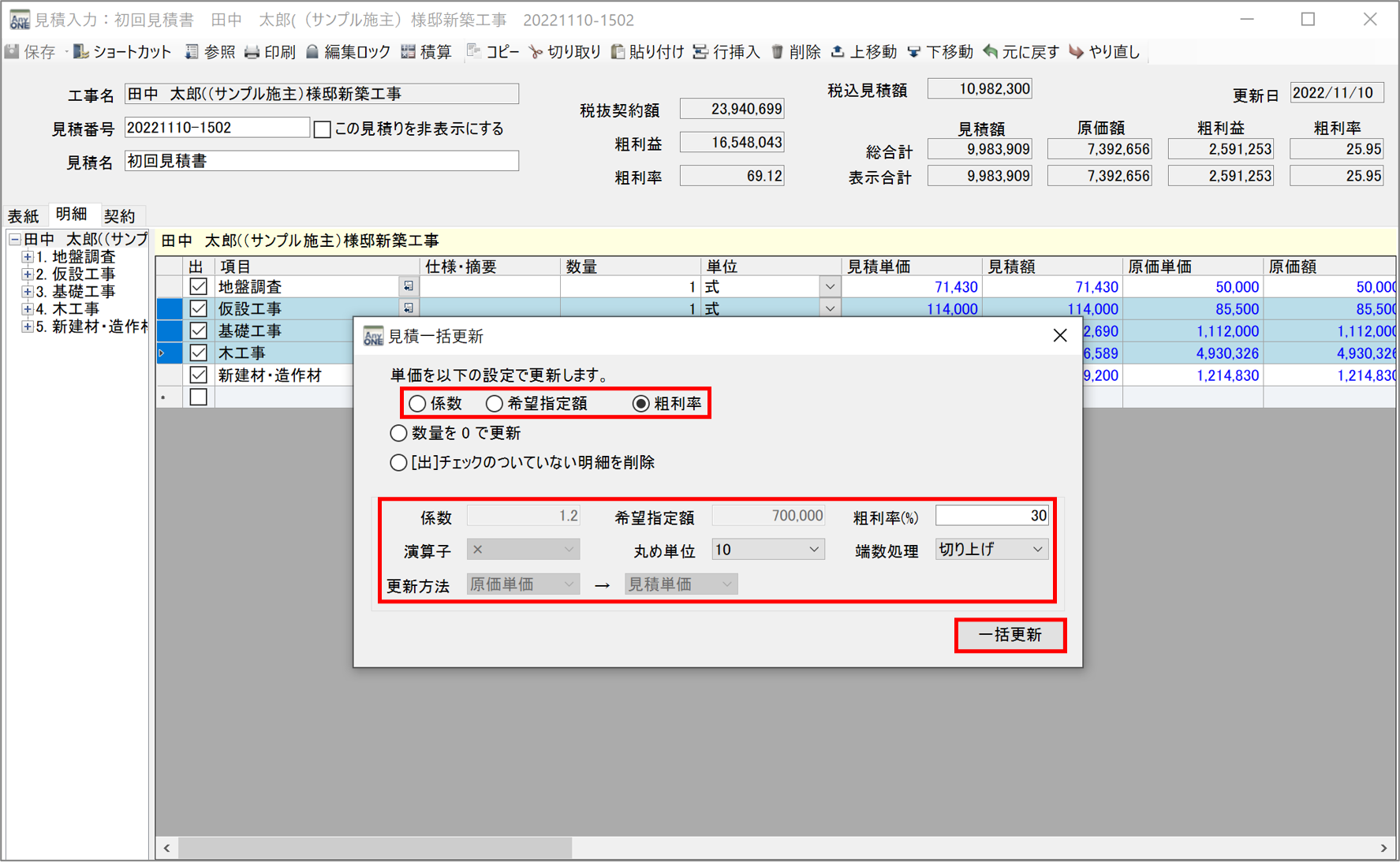Select the 希望指定額 radio option
1400x862 pixels.
pyautogui.click(x=495, y=404)
